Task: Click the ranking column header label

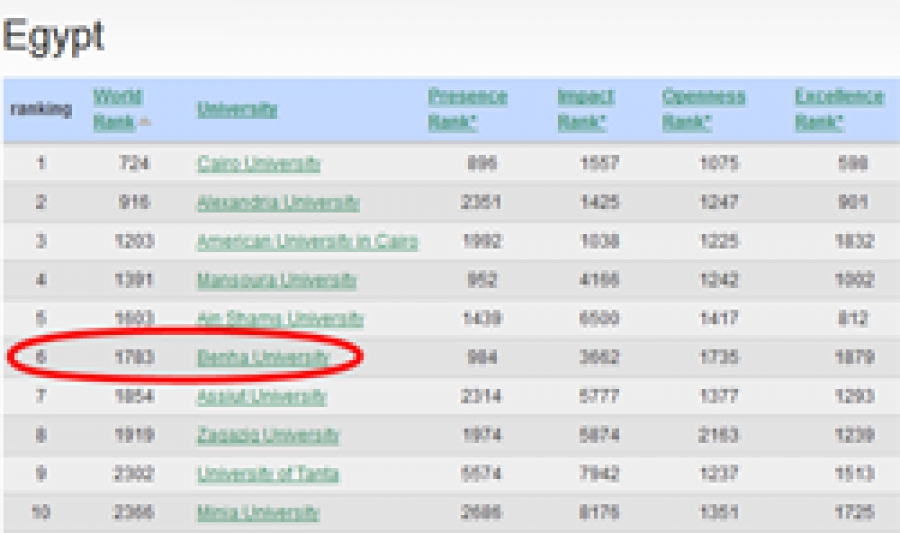Action: point(41,108)
